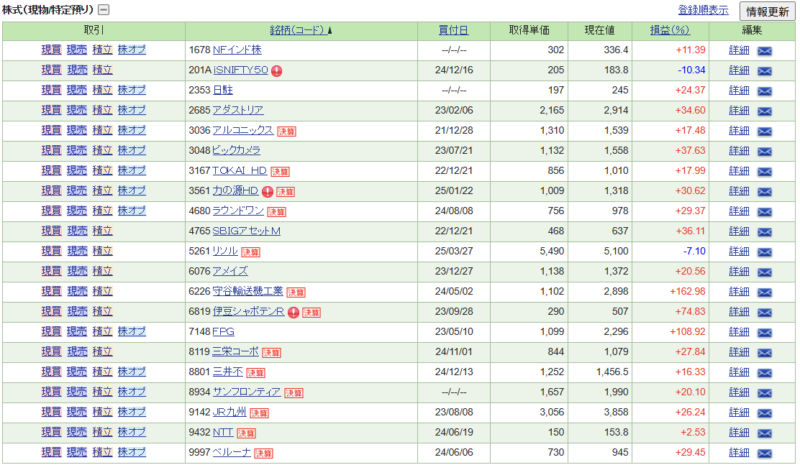Image resolution: width=800 pixels, height=465 pixels.
Task: Click mail icon for 5261 リソル row
Action: point(764,252)
